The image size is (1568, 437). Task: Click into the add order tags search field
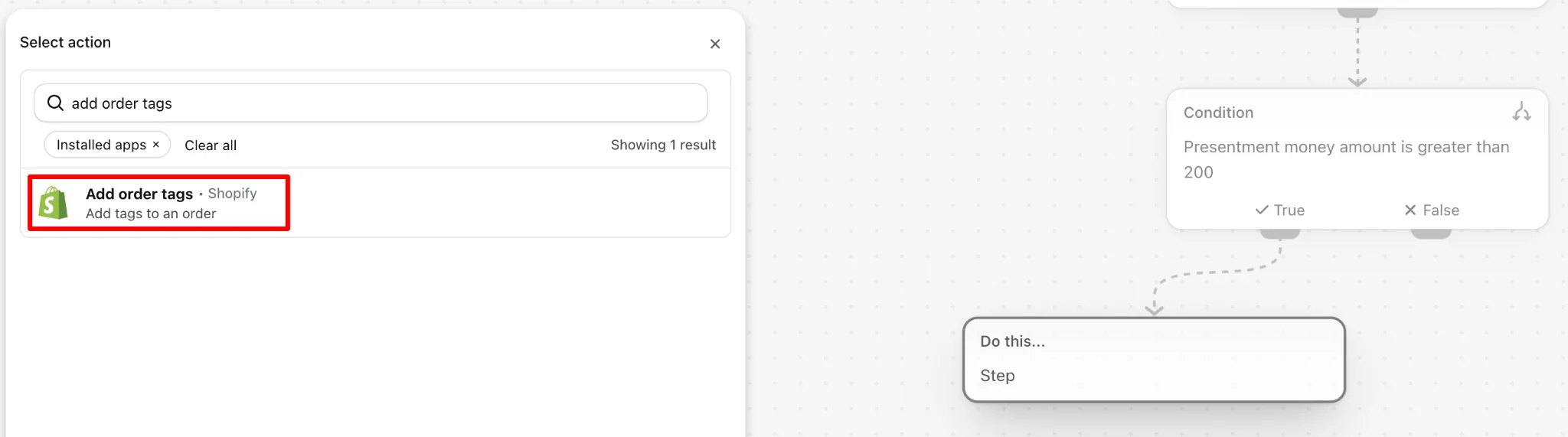tap(371, 103)
